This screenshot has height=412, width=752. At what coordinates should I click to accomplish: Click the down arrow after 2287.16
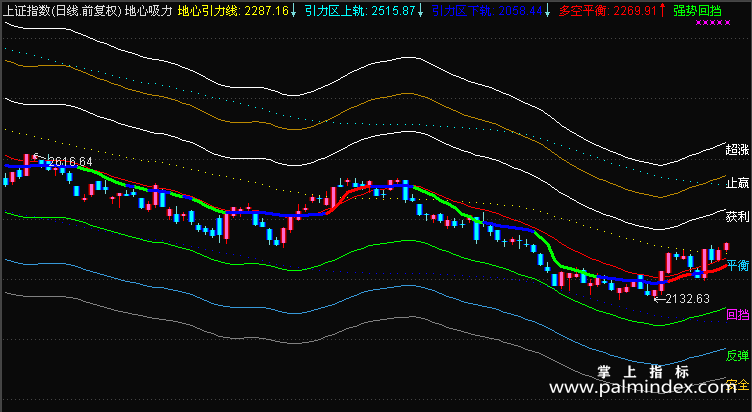[x=294, y=10]
